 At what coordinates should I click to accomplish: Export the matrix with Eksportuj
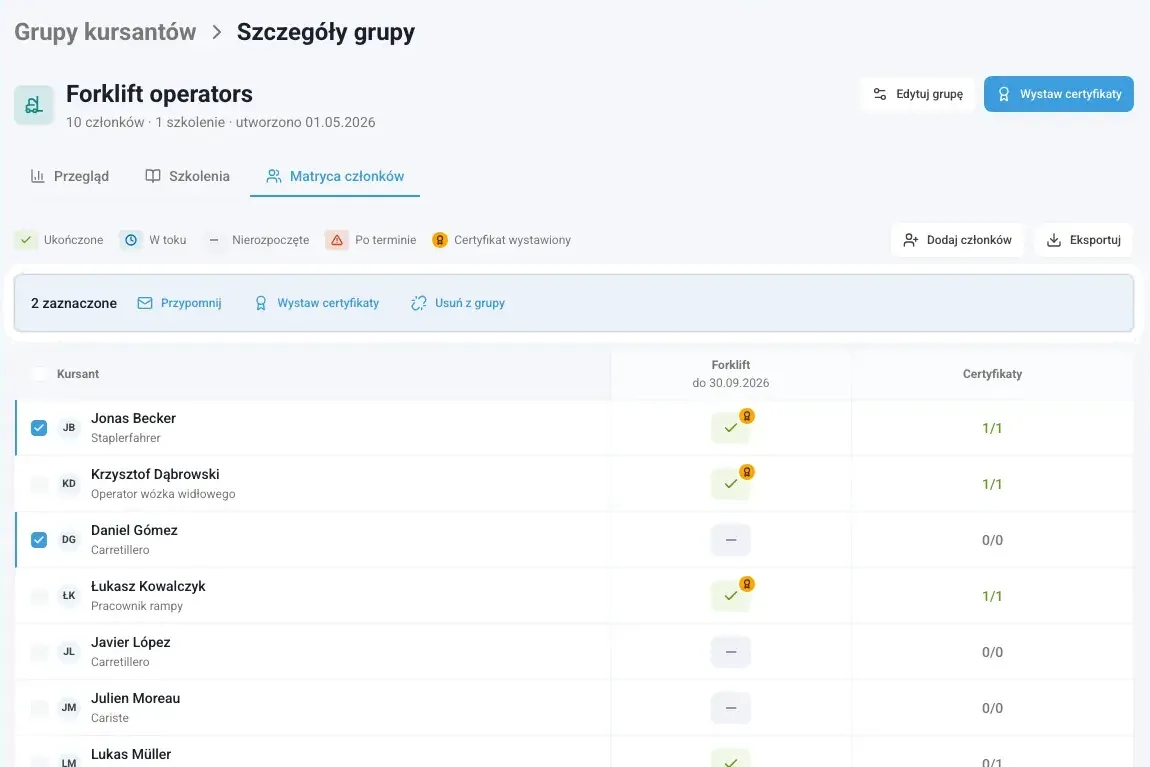(1083, 240)
